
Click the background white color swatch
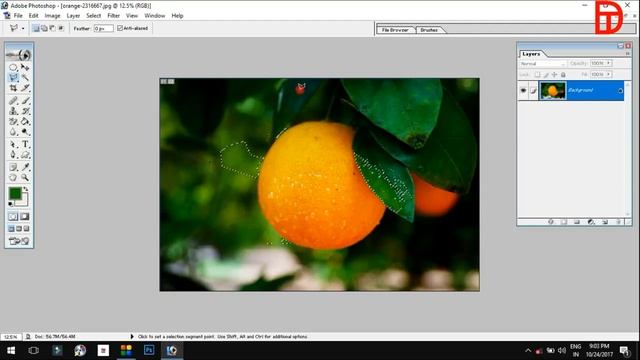point(23,201)
